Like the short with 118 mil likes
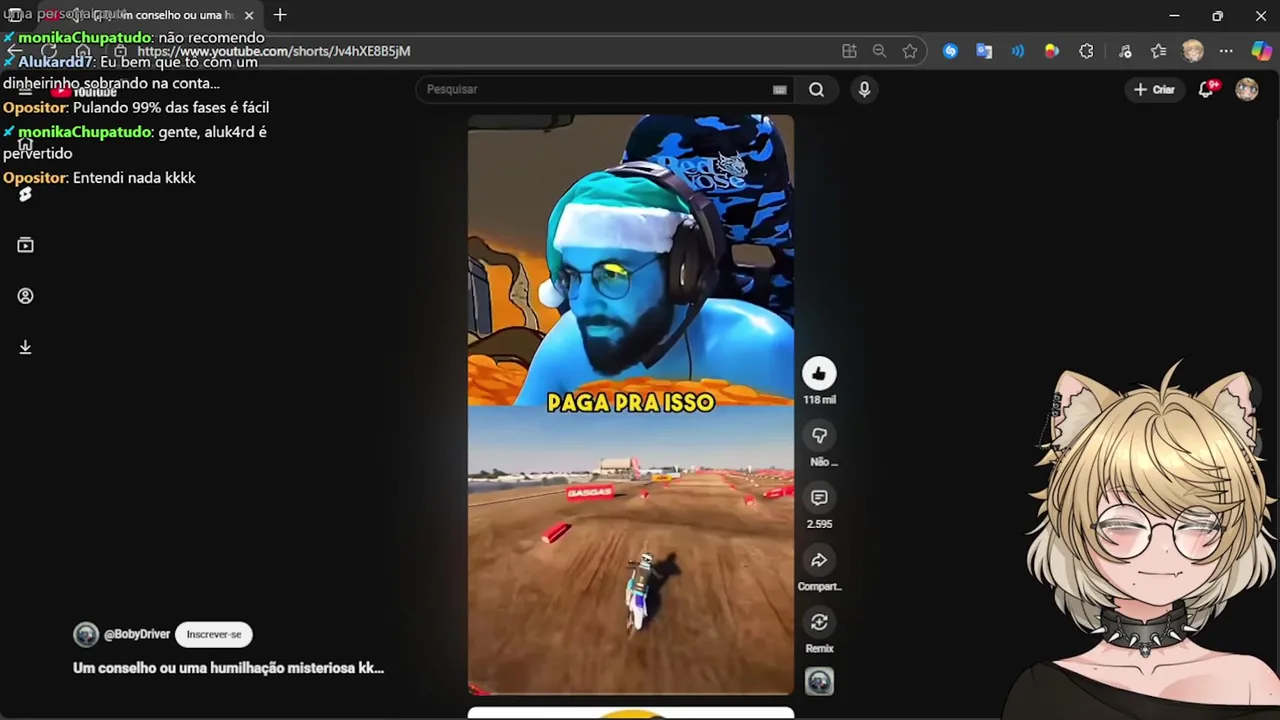 pyautogui.click(x=819, y=373)
